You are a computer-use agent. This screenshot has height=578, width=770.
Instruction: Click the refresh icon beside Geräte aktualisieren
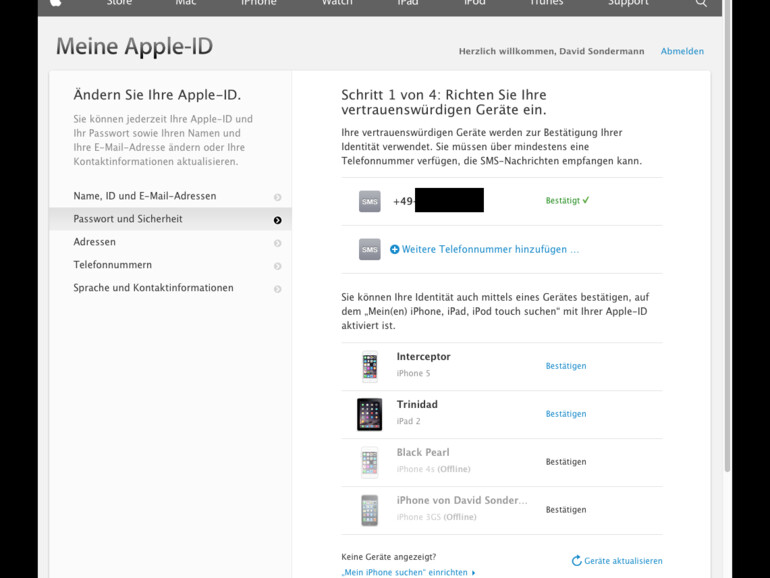click(577, 561)
